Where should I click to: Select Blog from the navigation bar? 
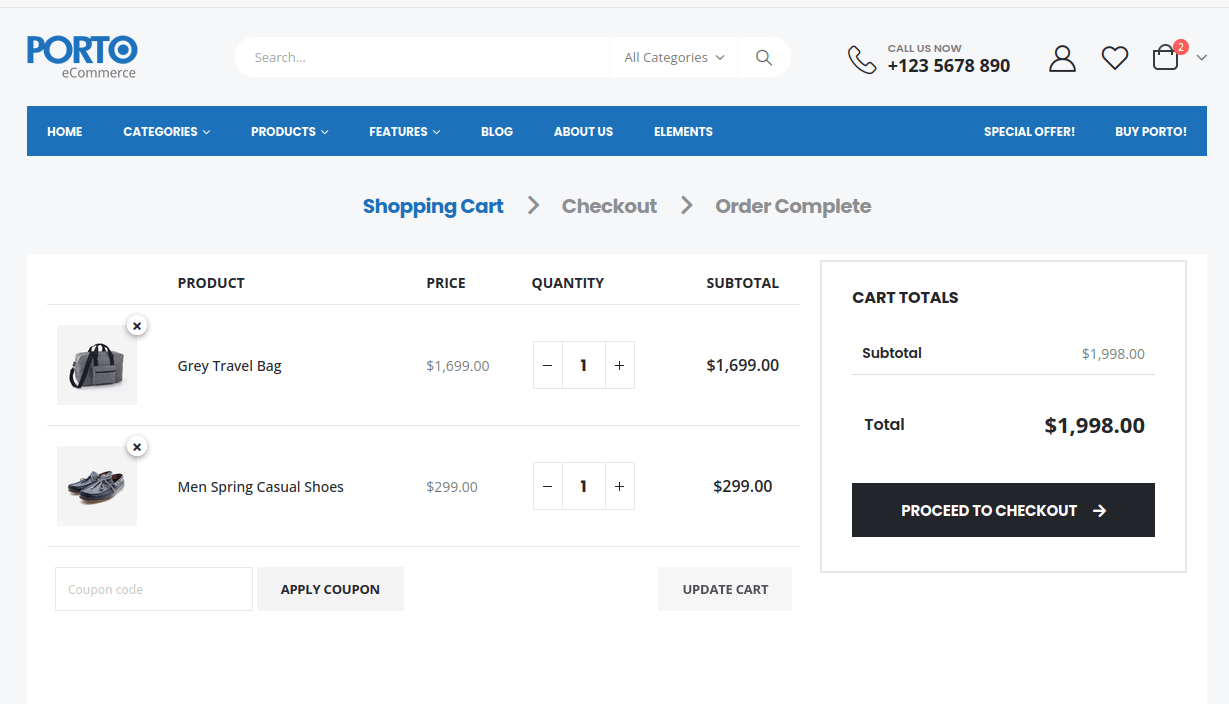(x=496, y=131)
